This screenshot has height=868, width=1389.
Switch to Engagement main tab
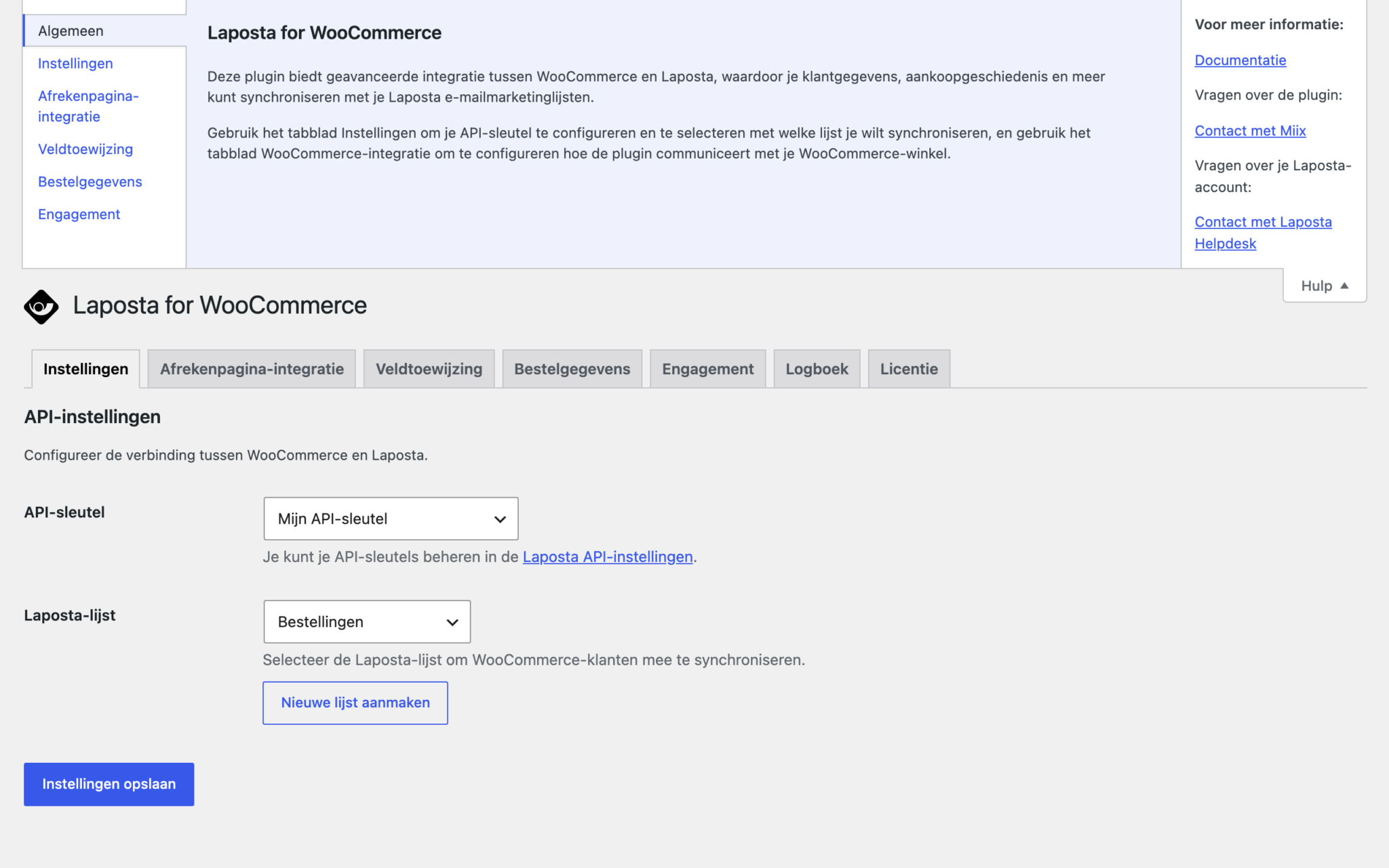pos(707,369)
